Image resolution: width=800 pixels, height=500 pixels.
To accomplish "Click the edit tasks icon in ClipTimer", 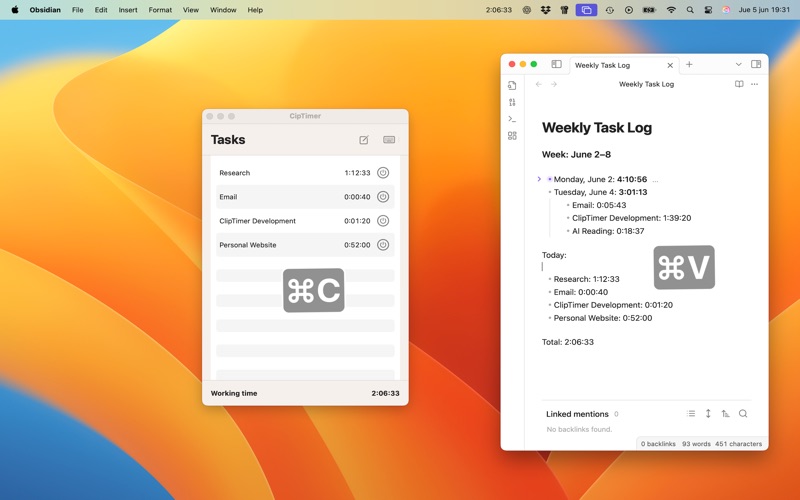I will pos(364,140).
